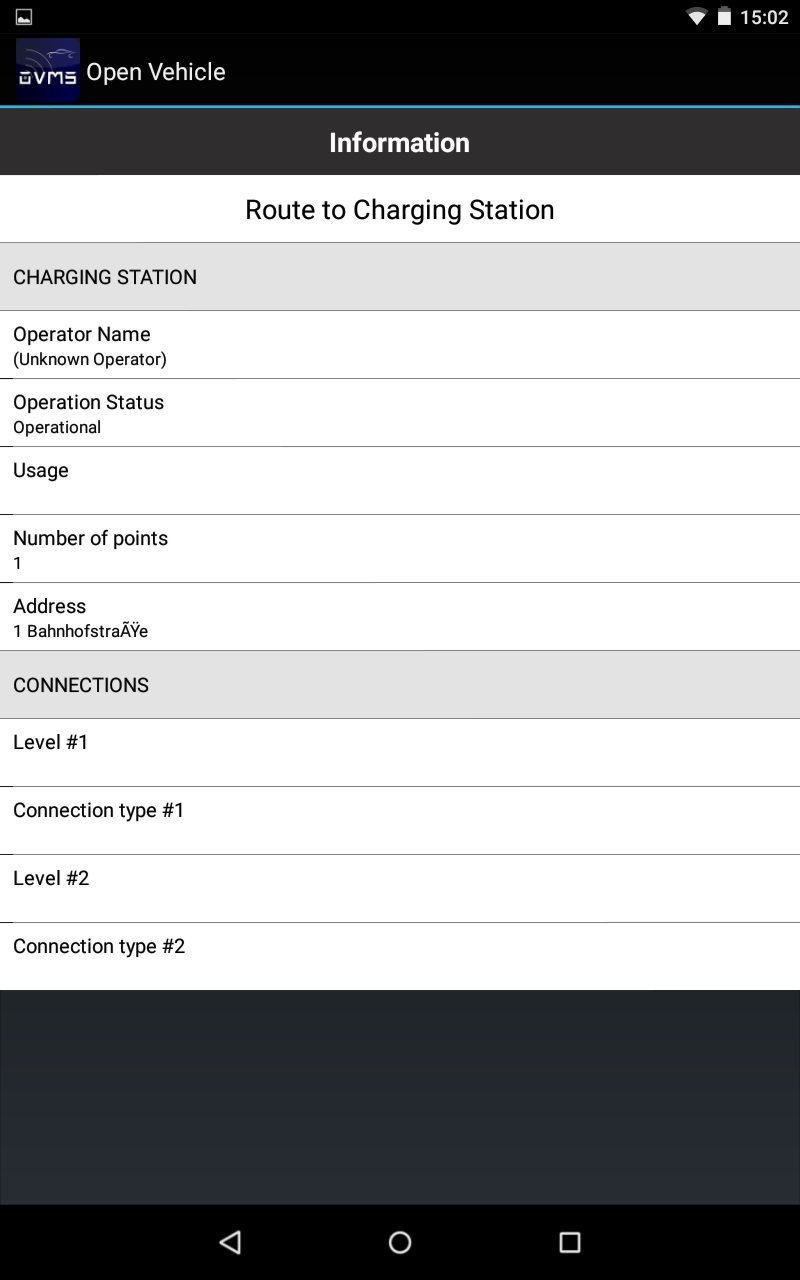Select the Connection type #2 row
Viewport: 800px width, 1280px height.
tap(400, 957)
